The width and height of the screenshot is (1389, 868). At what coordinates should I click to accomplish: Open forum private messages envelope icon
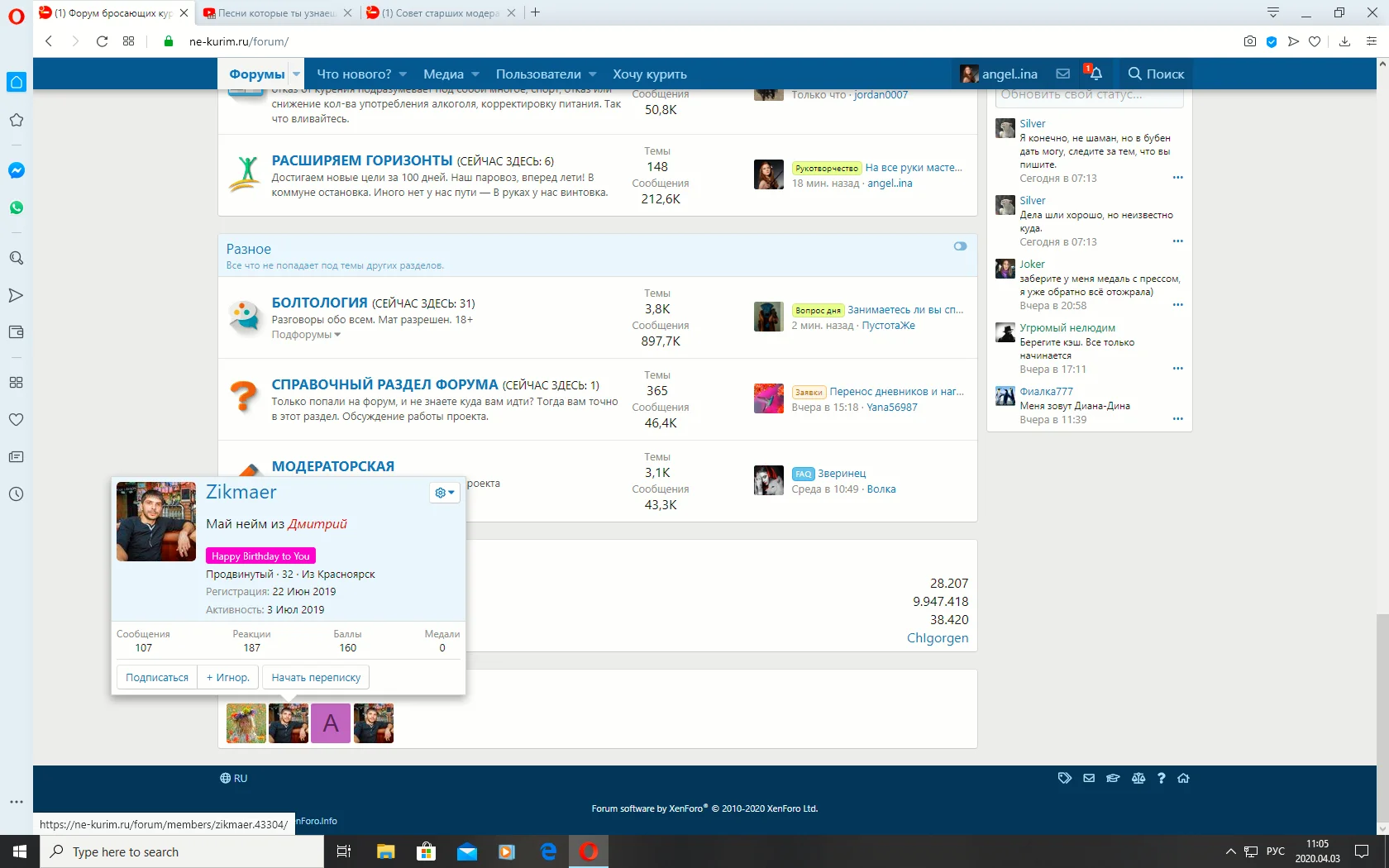tap(1062, 74)
